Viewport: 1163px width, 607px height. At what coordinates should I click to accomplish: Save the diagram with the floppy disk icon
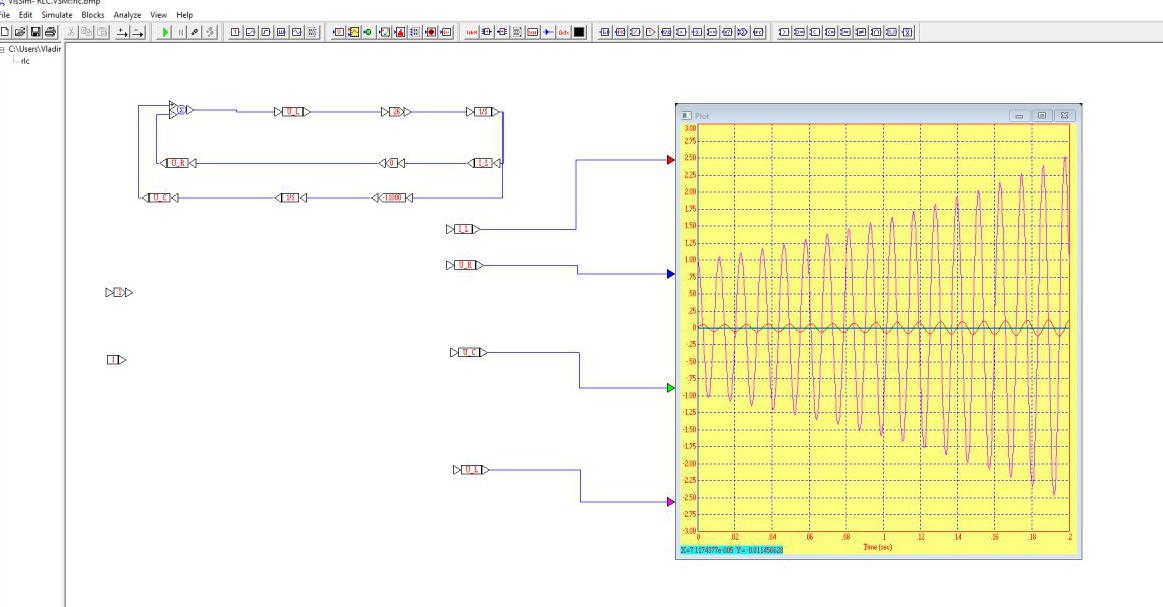coord(35,32)
